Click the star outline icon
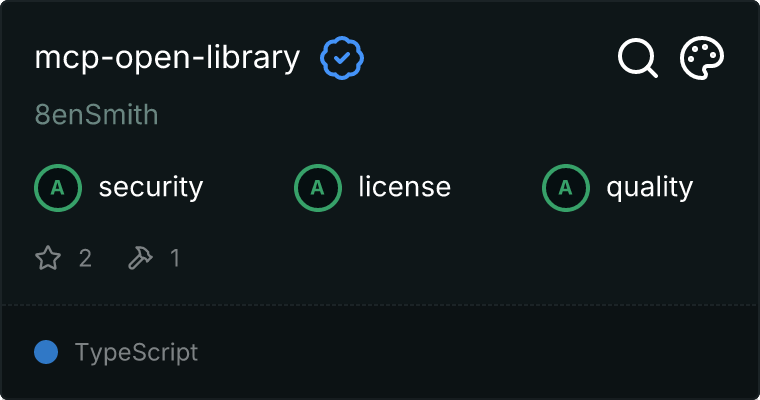 point(48,257)
